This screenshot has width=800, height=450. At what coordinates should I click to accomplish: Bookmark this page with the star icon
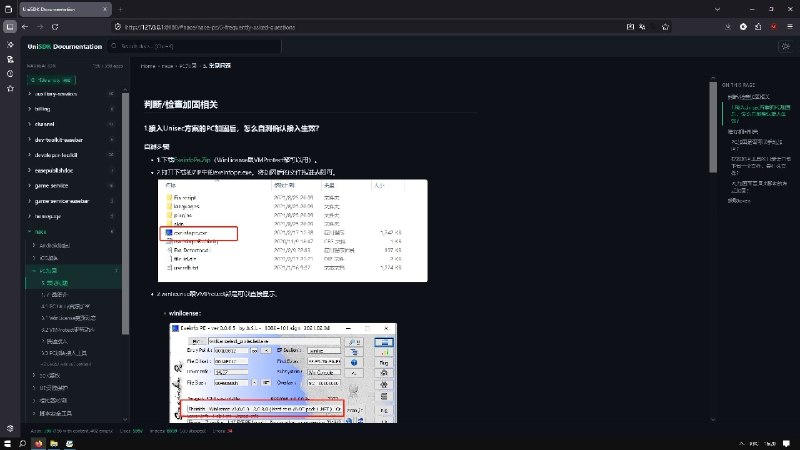point(665,27)
